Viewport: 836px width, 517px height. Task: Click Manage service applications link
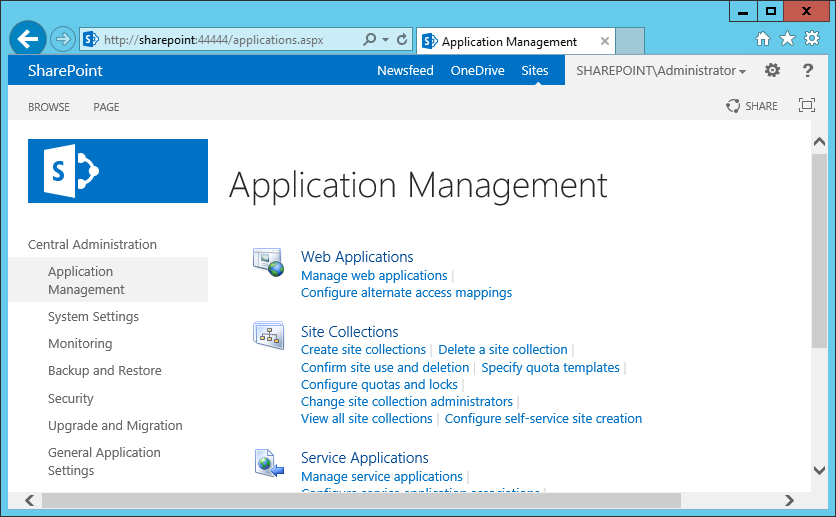coord(382,476)
